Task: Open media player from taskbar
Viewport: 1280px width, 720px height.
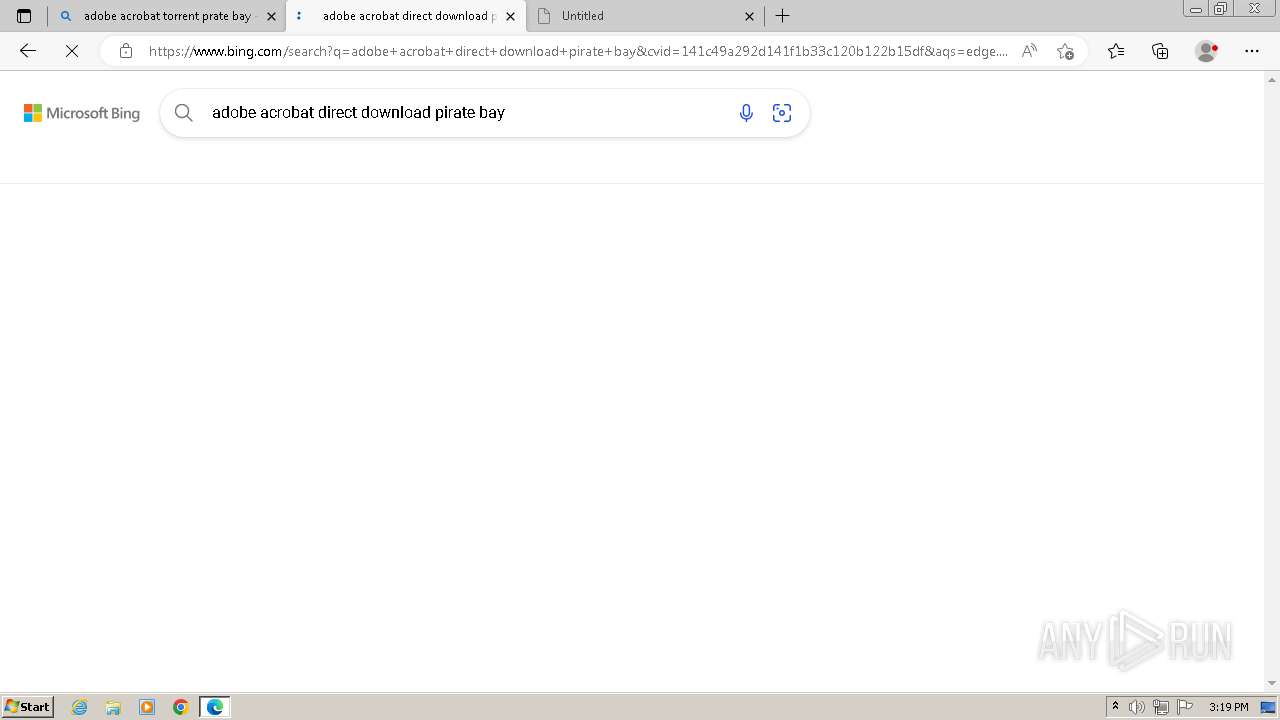Action: tap(147, 707)
